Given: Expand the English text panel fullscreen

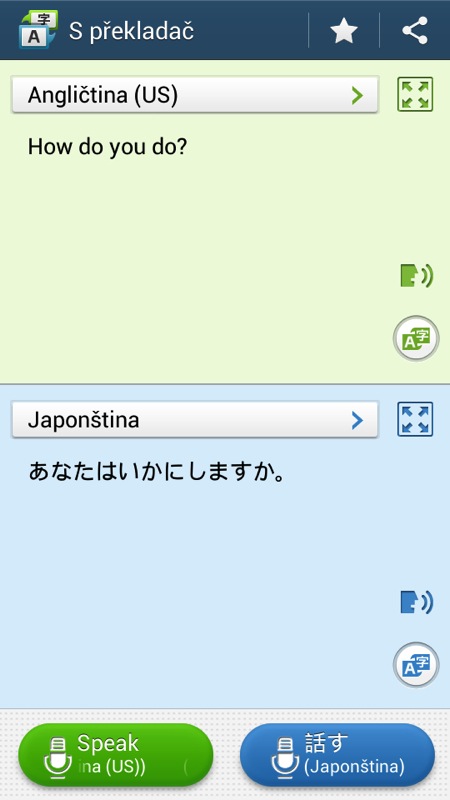Looking at the screenshot, I should (415, 94).
